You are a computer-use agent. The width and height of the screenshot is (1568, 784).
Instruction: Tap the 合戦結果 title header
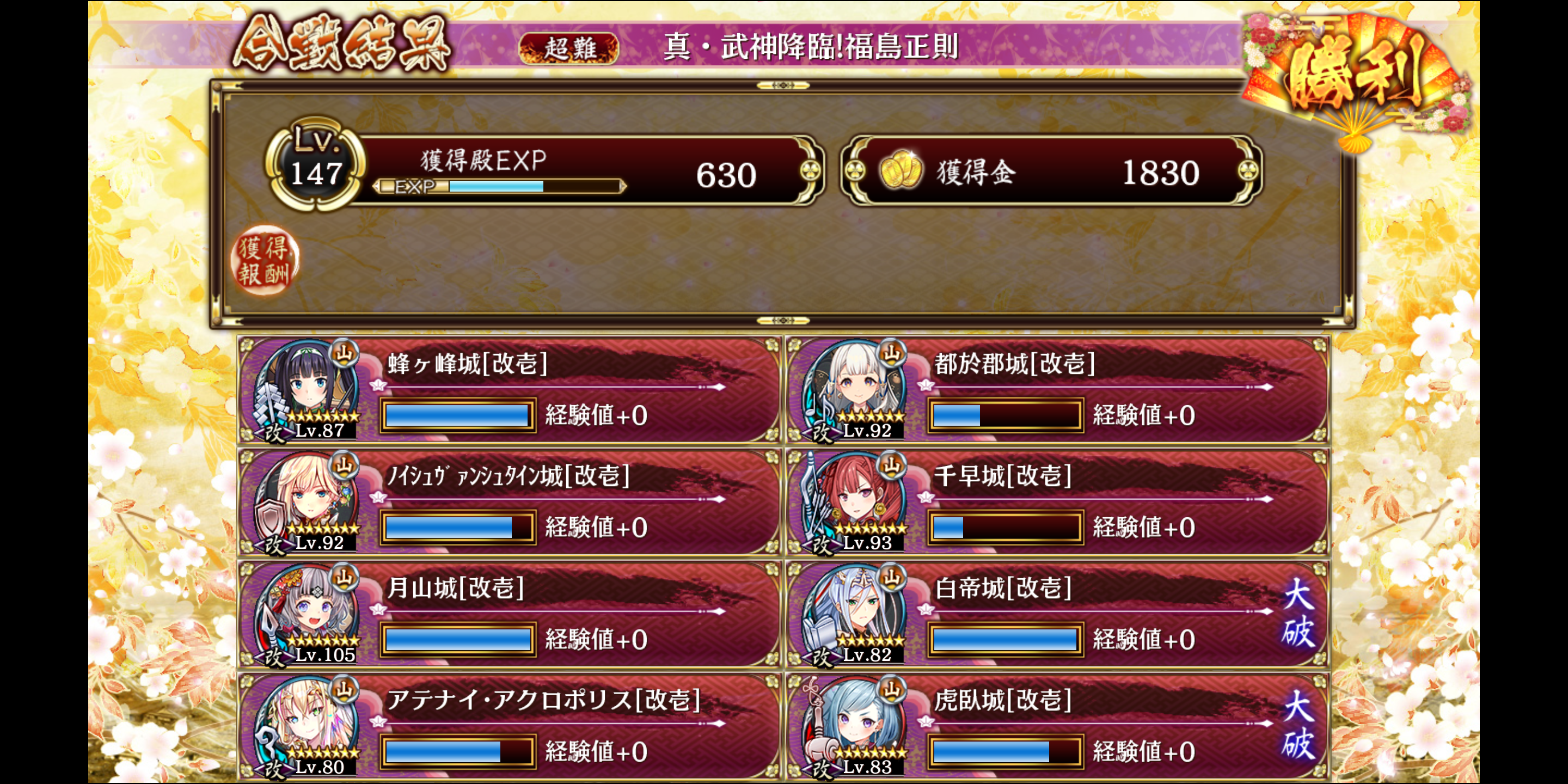tap(342, 42)
